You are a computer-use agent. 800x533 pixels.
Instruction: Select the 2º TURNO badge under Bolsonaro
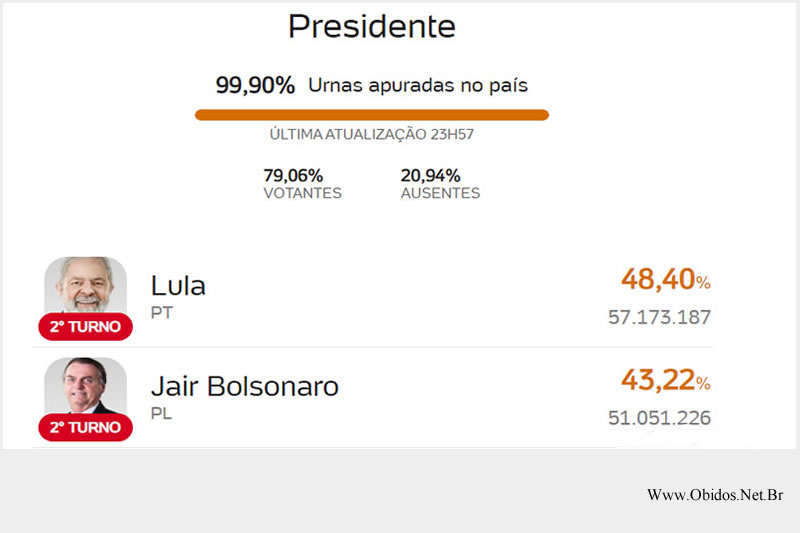pos(86,427)
